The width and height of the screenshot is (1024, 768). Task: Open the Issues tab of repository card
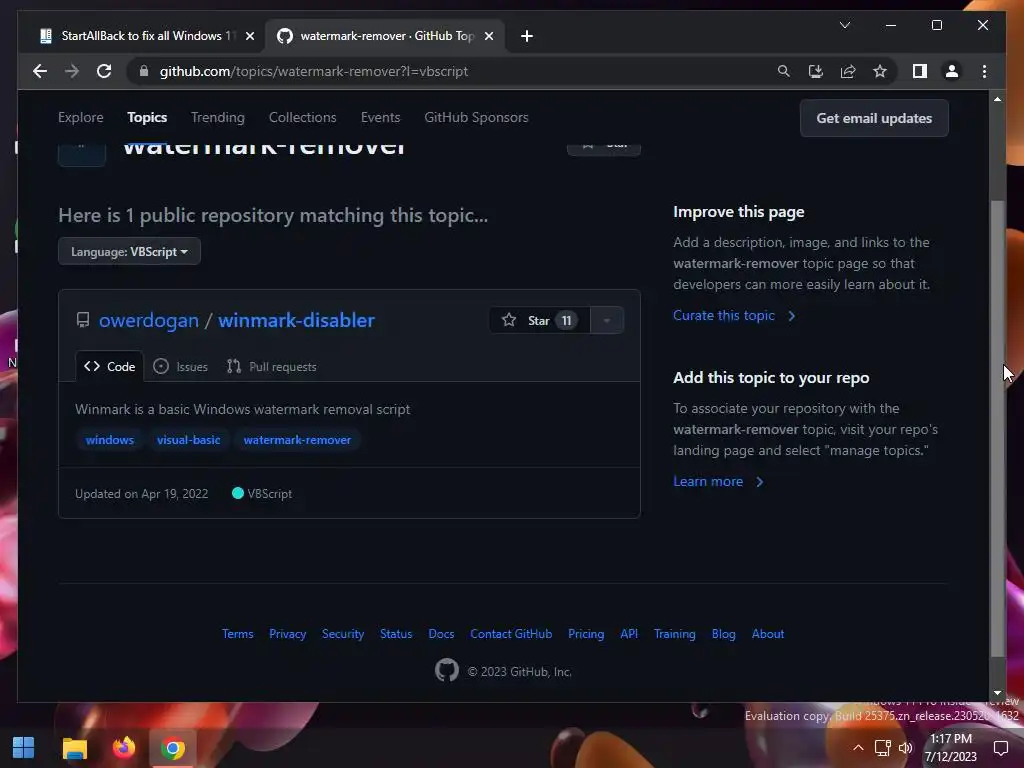point(180,366)
